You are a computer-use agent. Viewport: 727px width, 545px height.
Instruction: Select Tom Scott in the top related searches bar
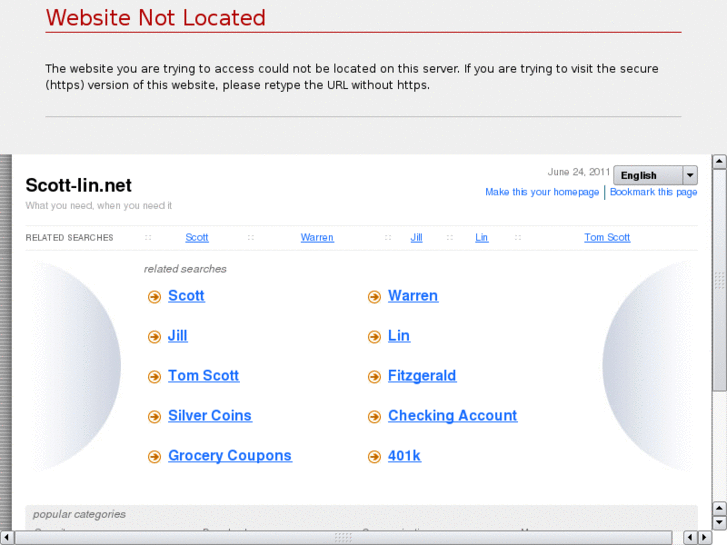pos(607,238)
